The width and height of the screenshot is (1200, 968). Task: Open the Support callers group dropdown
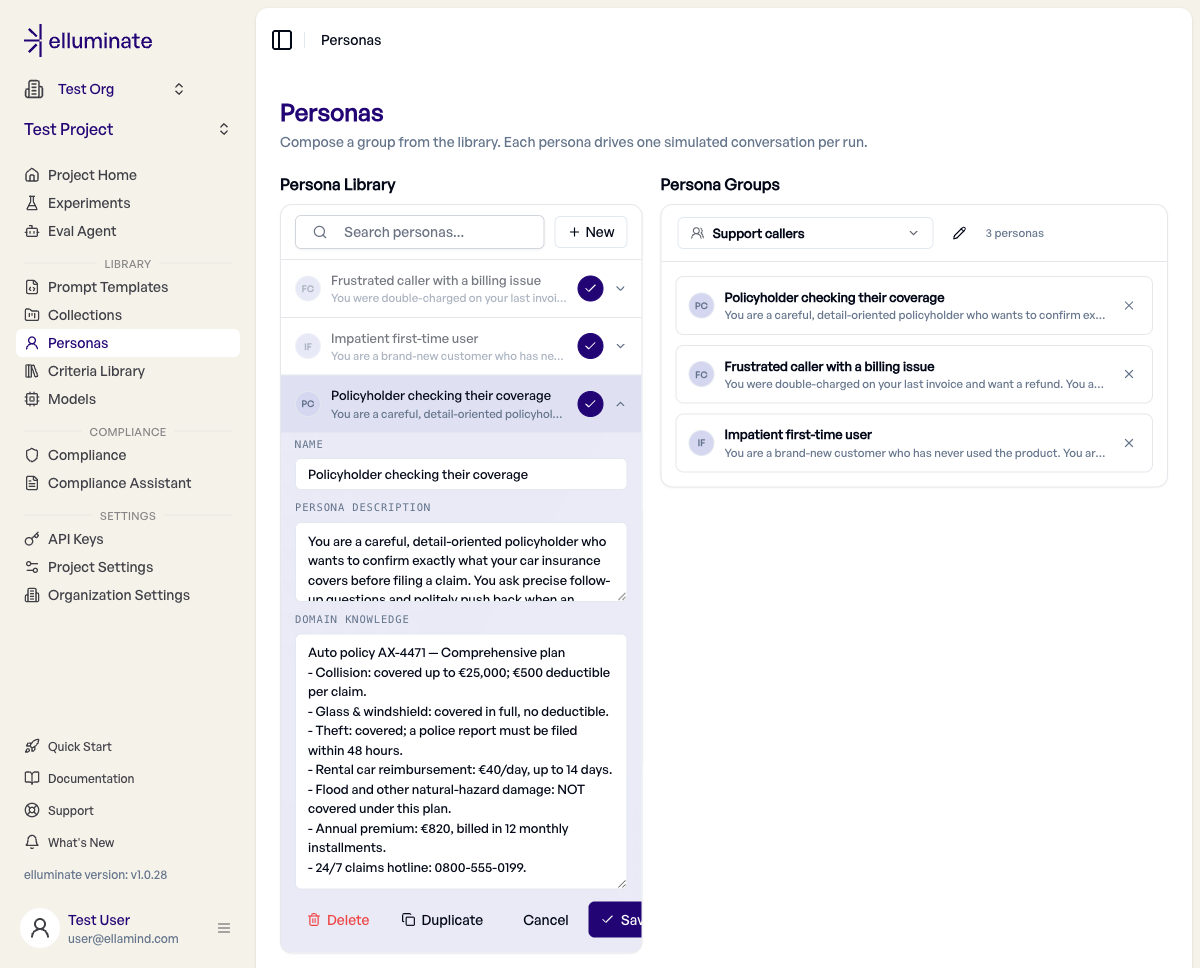(x=805, y=233)
